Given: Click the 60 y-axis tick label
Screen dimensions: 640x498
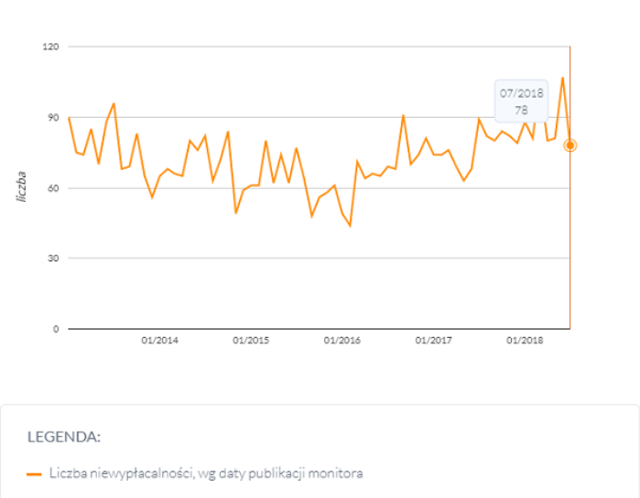Looking at the screenshot, I should 53,188.
